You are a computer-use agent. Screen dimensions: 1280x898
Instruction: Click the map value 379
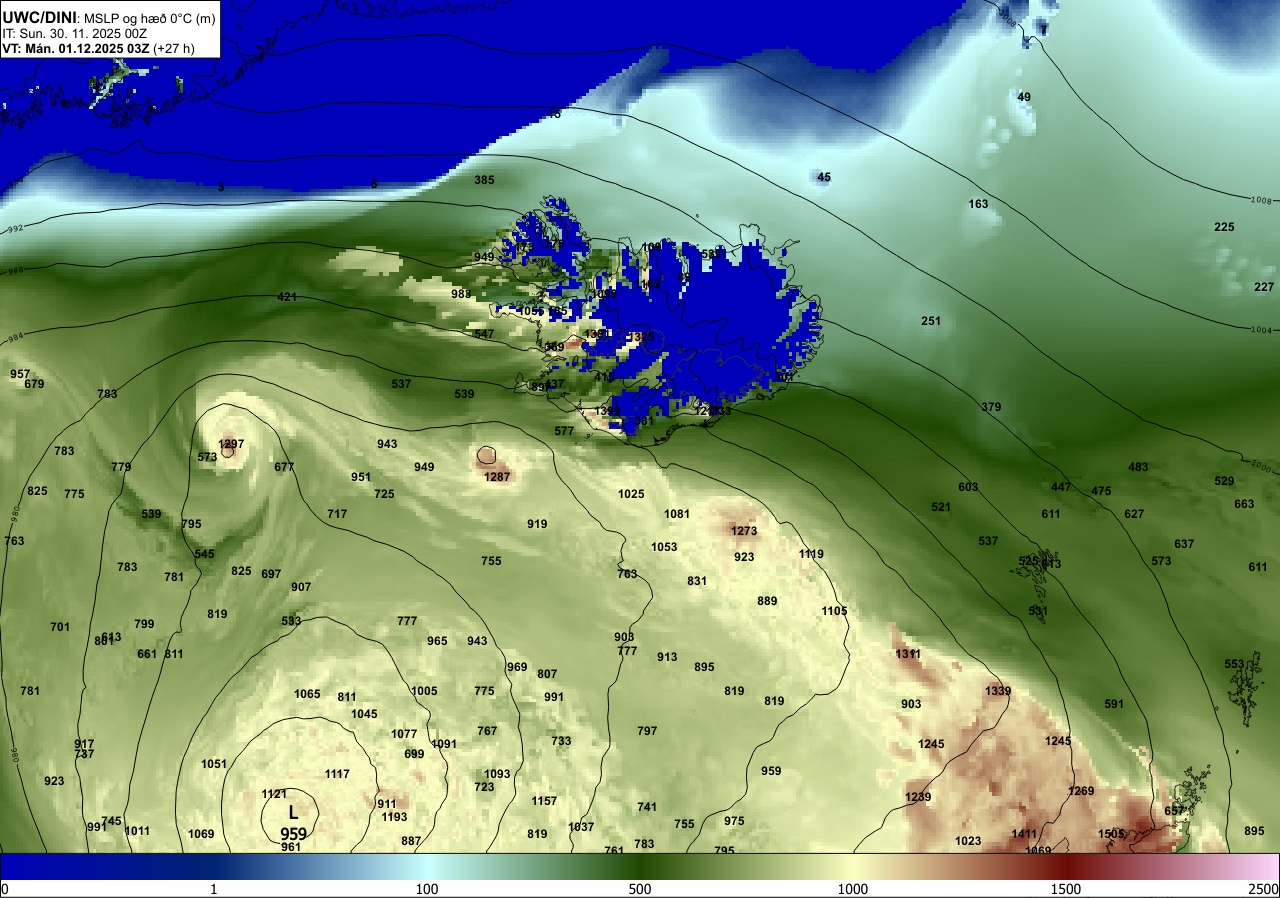991,407
